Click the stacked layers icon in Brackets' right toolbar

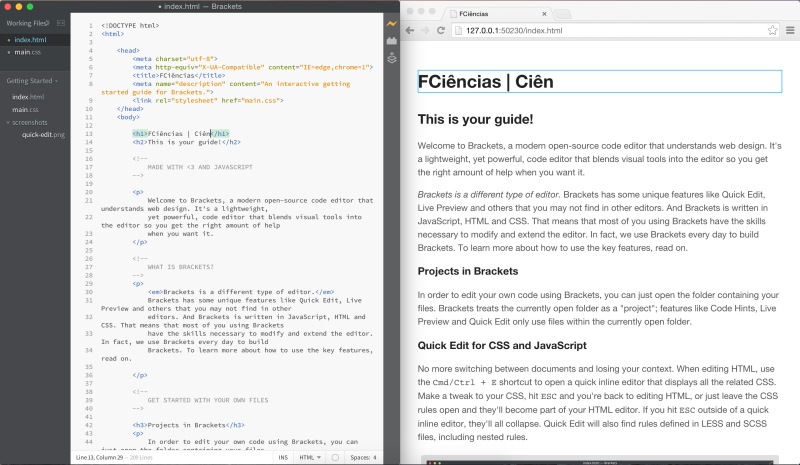click(391, 58)
